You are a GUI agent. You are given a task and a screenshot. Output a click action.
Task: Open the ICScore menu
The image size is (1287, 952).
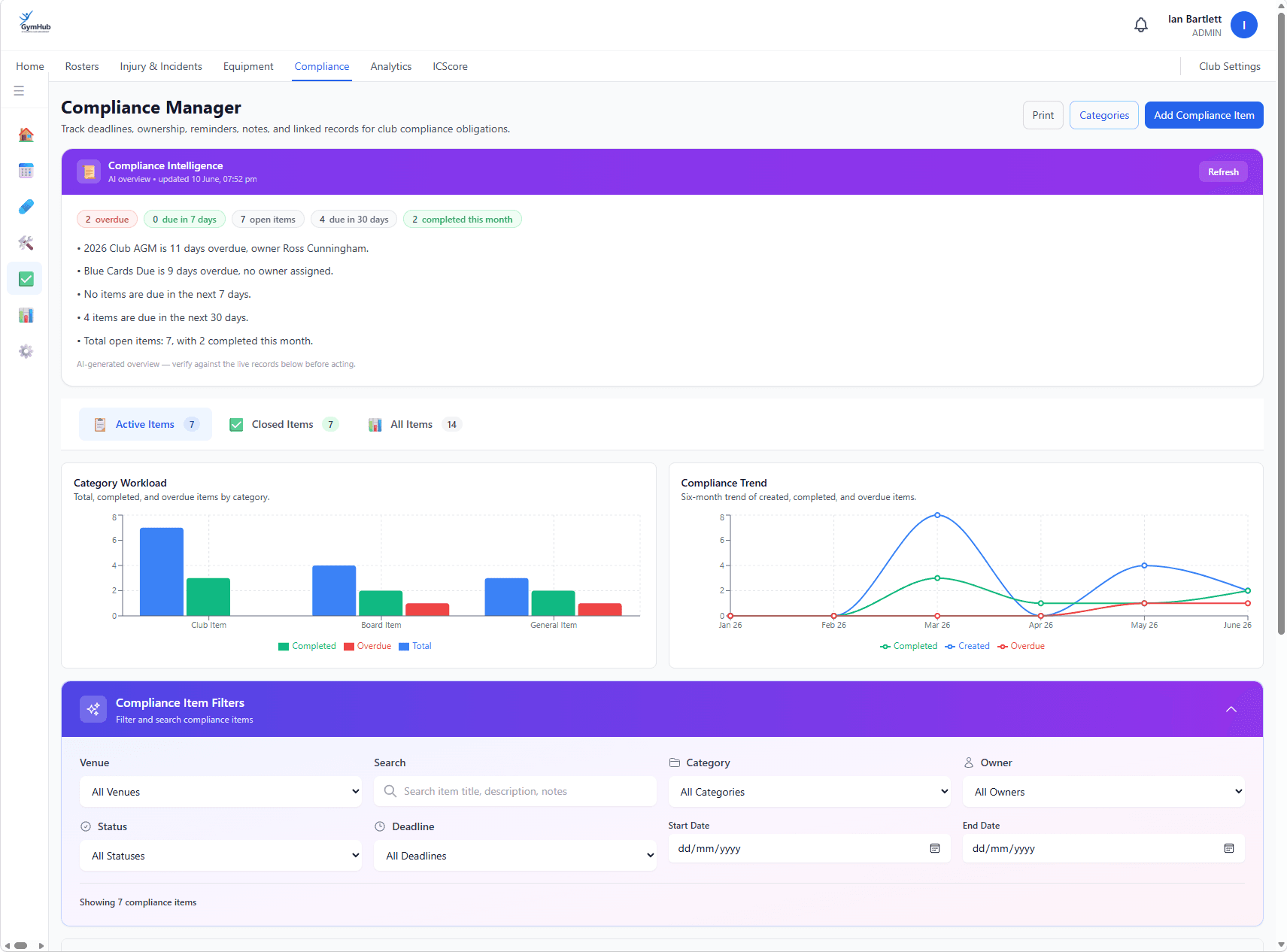tap(450, 66)
